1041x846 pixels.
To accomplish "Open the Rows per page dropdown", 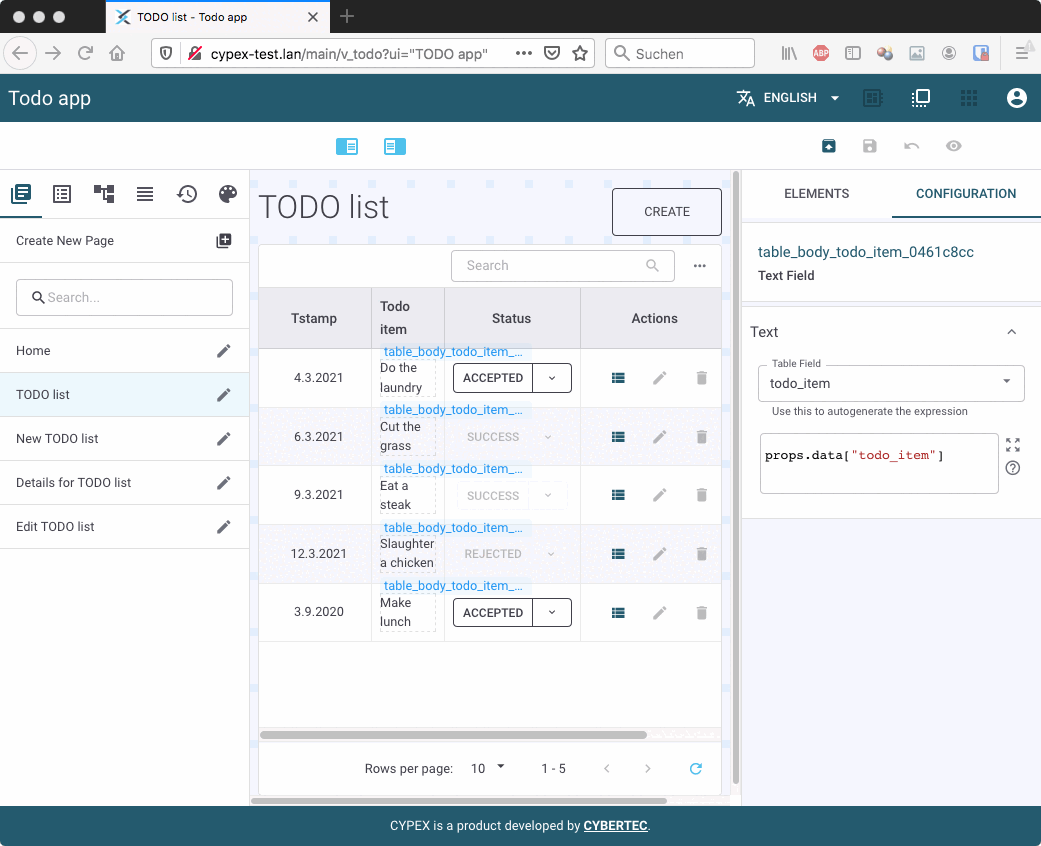I will click(x=488, y=768).
